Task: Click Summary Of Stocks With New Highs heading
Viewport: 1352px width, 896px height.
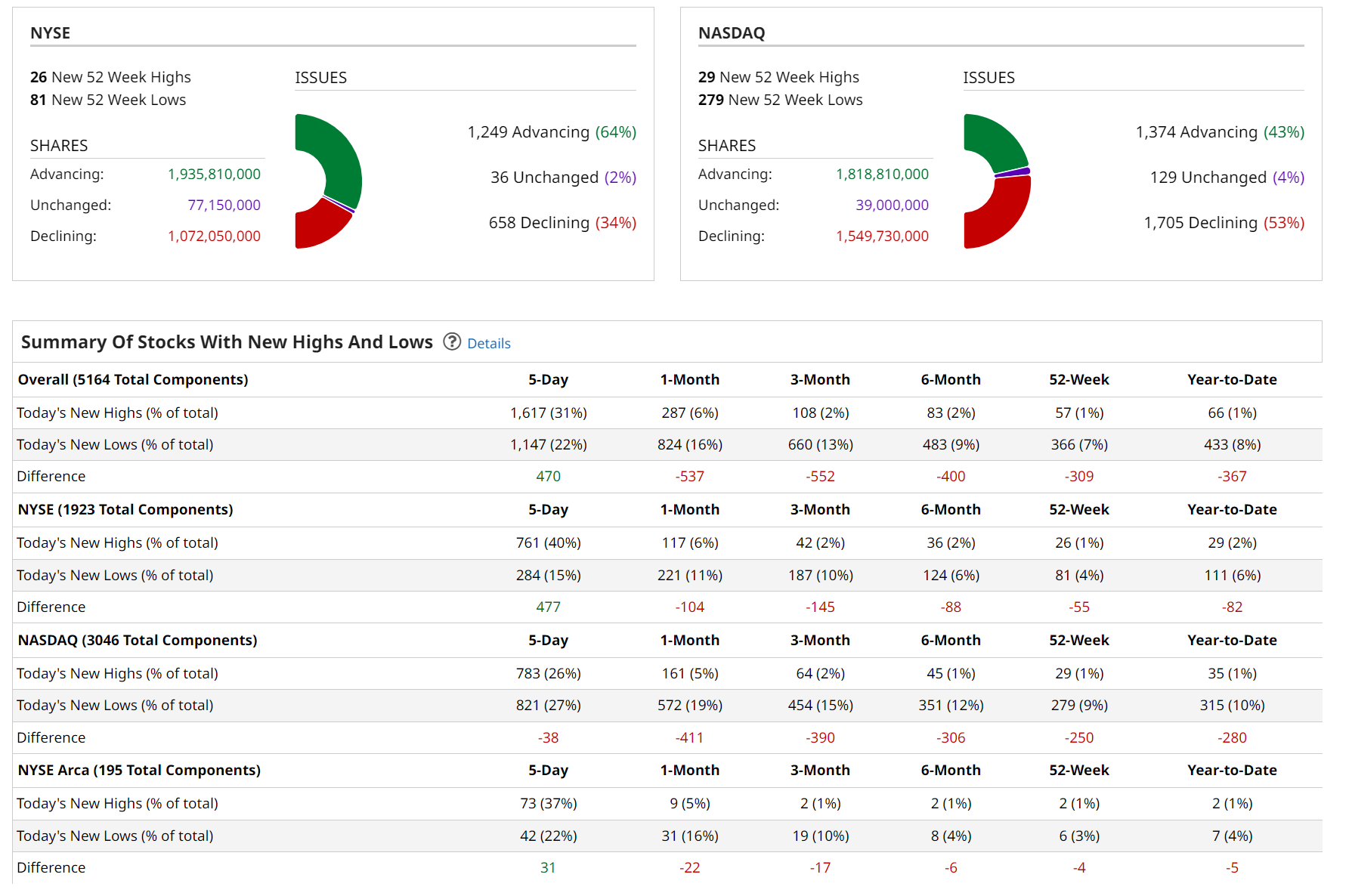Action: pyautogui.click(x=227, y=342)
